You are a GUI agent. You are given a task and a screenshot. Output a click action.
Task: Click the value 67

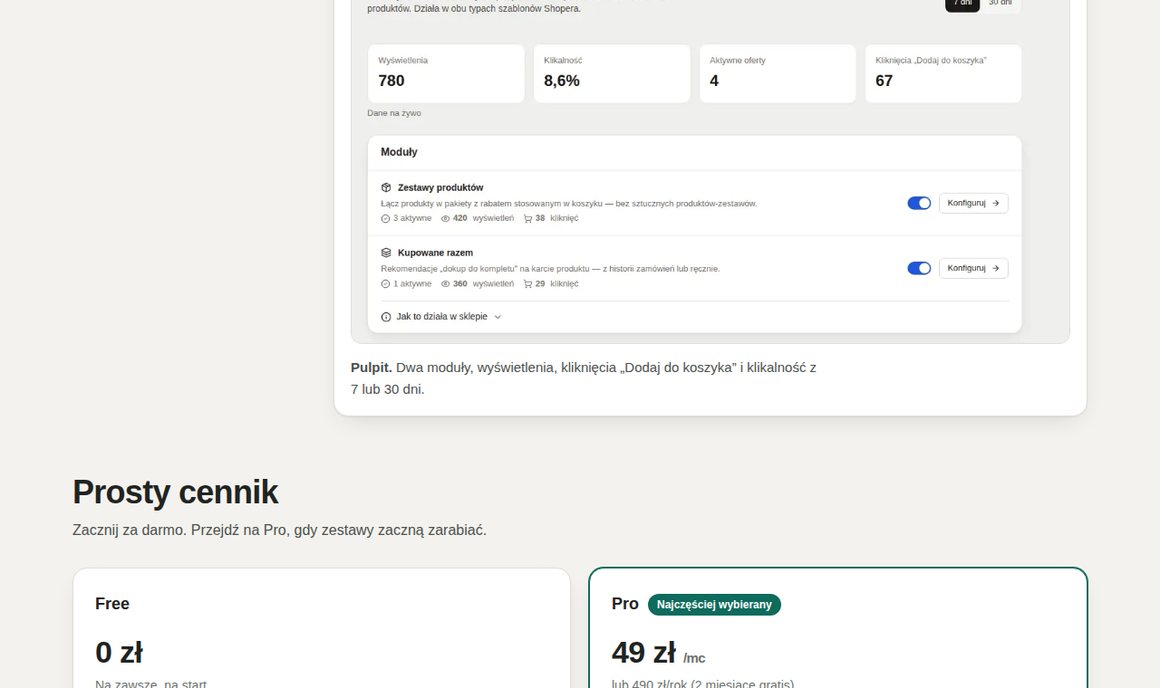(x=884, y=81)
